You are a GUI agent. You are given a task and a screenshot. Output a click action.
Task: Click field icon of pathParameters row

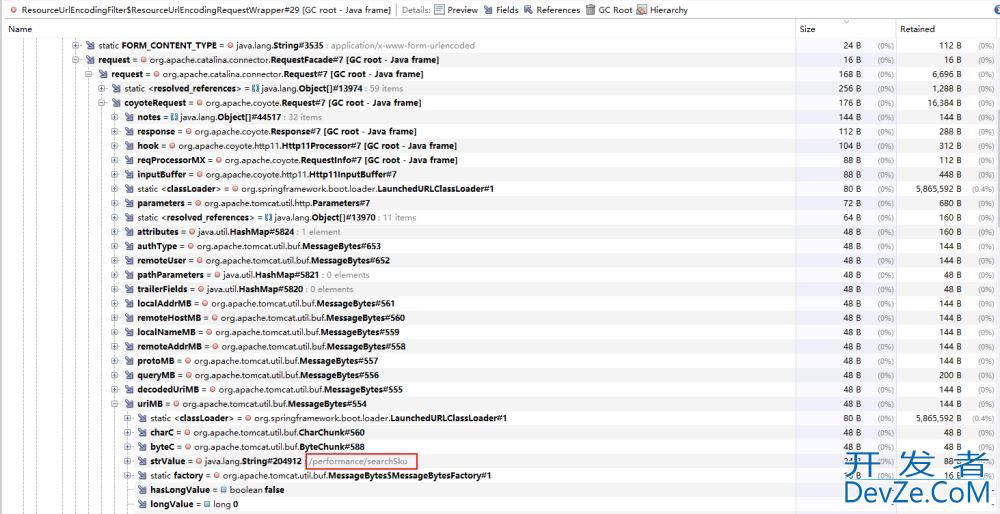(129, 275)
